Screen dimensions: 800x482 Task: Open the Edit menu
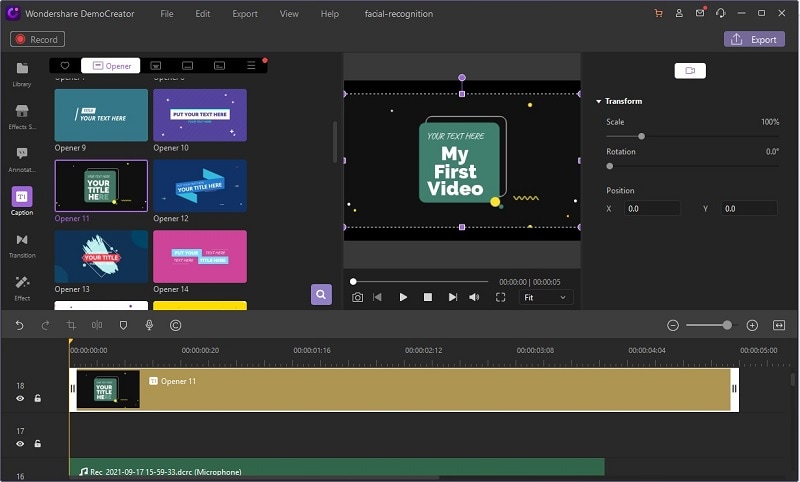click(x=203, y=14)
